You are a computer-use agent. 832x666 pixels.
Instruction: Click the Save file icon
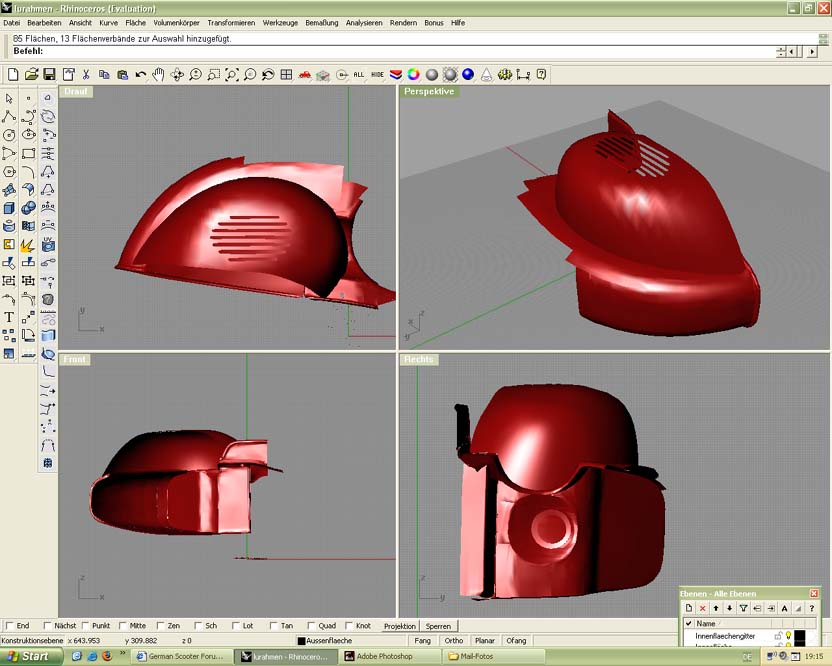click(x=49, y=74)
